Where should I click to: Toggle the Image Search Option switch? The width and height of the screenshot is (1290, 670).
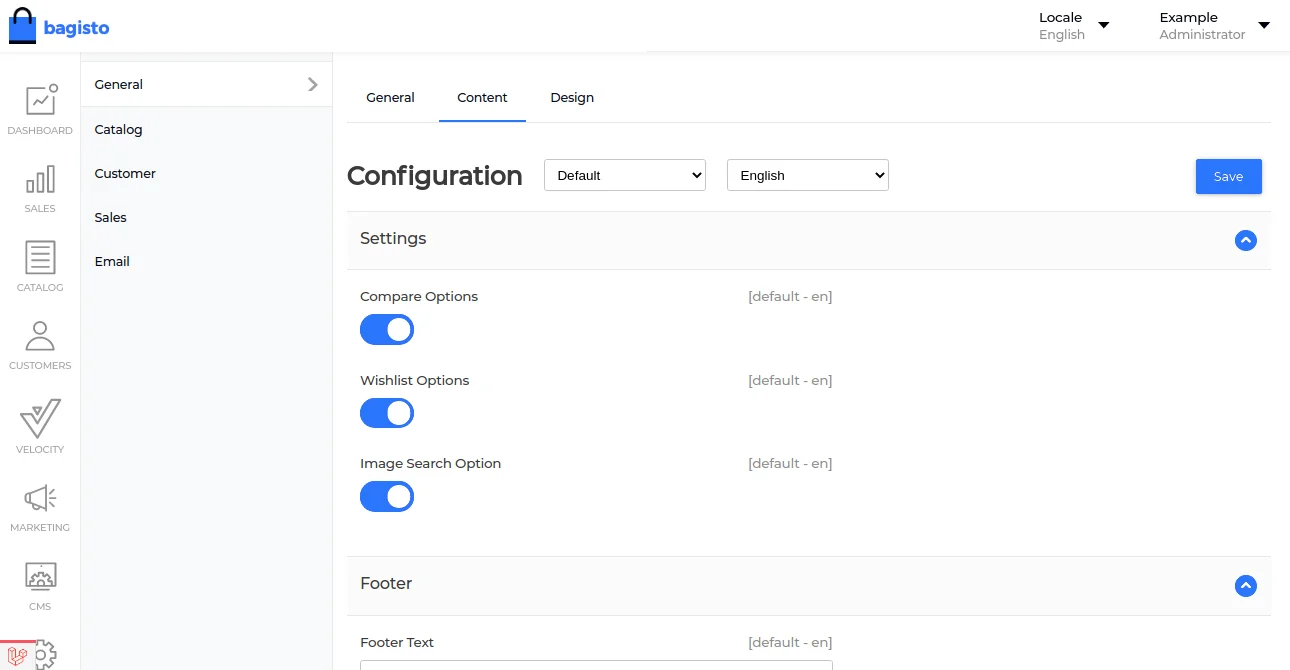click(x=387, y=497)
